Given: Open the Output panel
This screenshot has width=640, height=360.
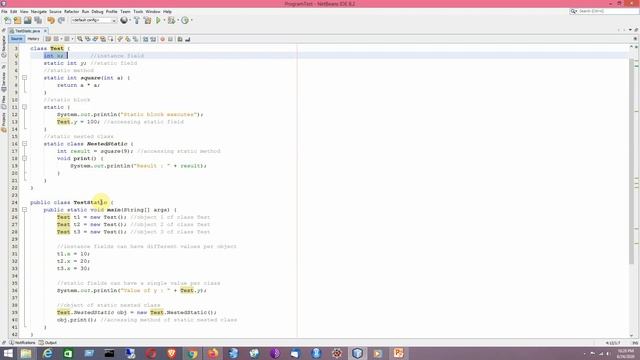Looking at the screenshot, I should [x=48, y=343].
